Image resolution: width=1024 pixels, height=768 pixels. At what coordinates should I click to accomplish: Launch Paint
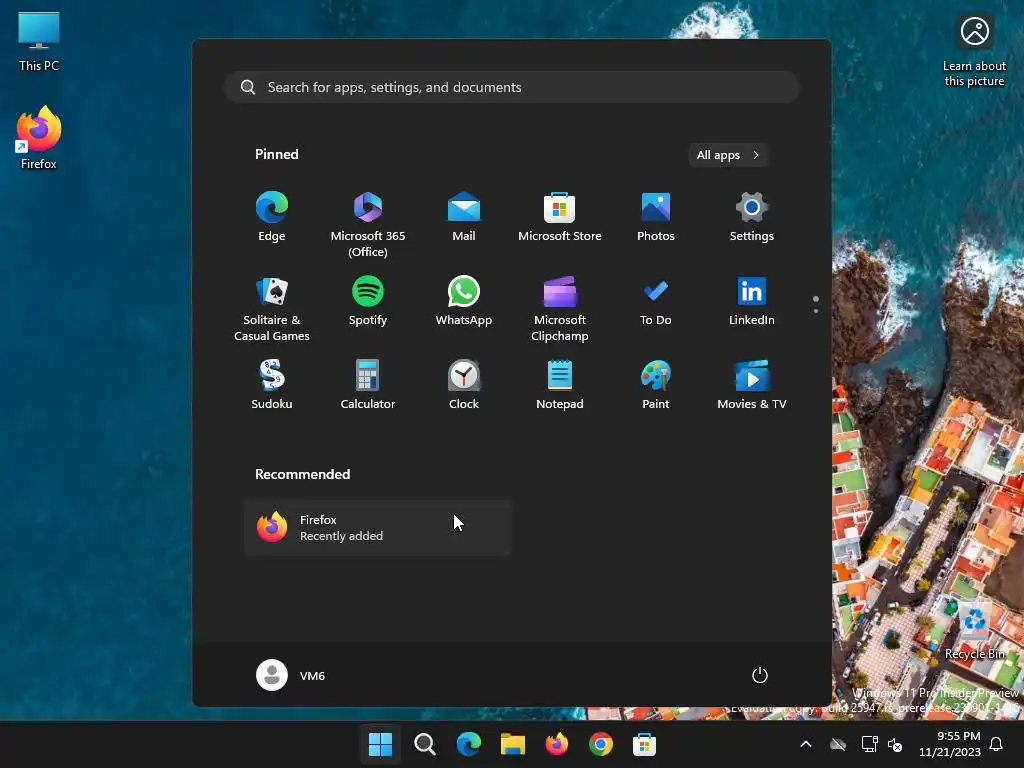coord(656,385)
